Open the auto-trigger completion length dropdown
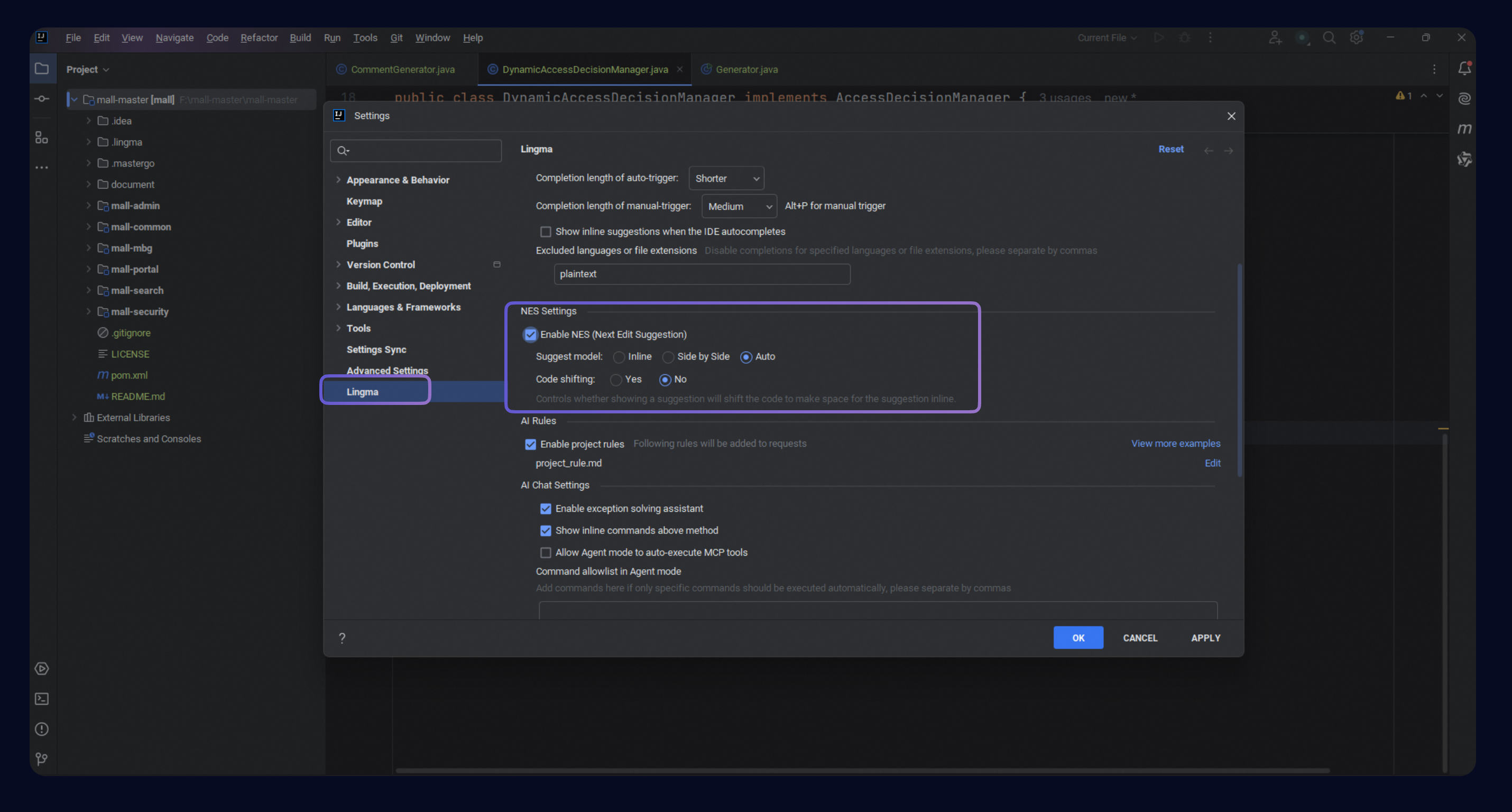The width and height of the screenshot is (1512, 812). [726, 179]
